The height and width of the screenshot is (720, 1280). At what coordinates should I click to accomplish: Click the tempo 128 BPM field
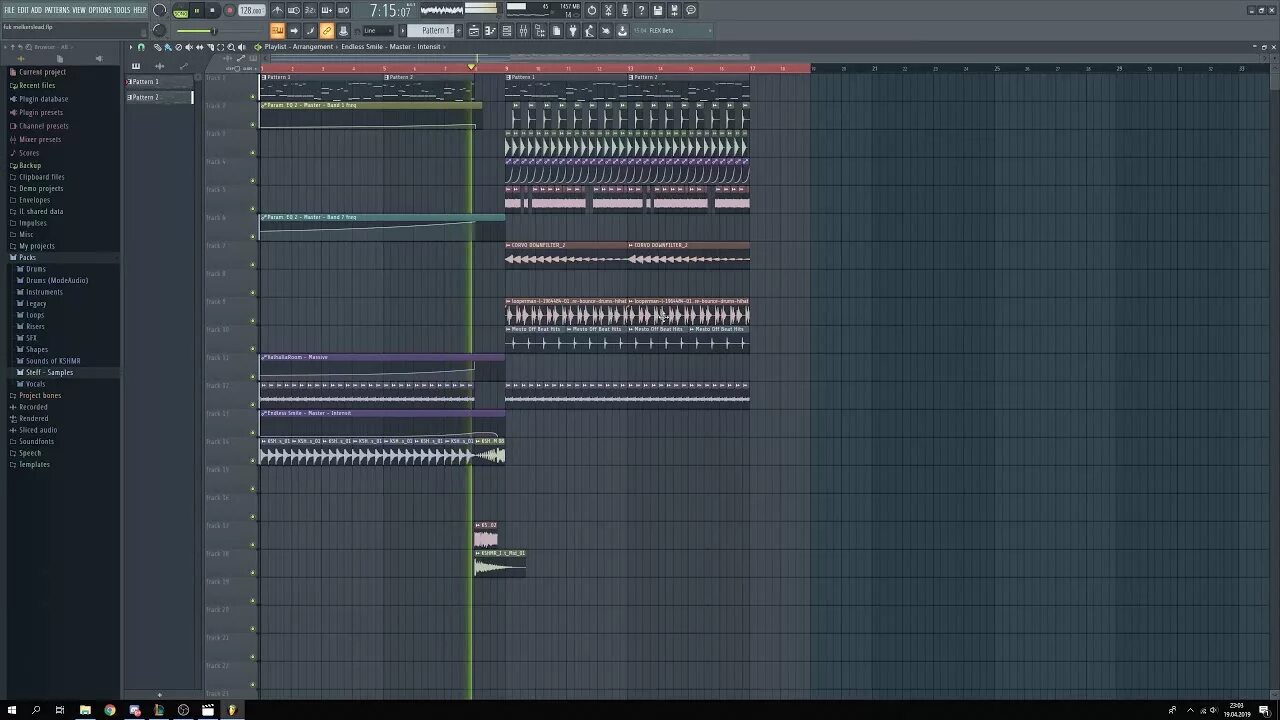[251, 11]
